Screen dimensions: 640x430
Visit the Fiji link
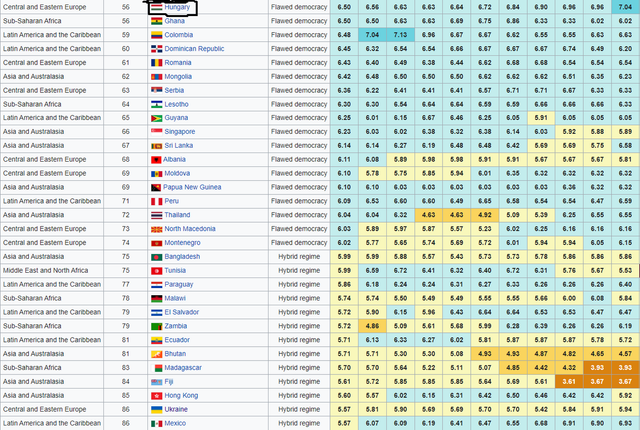coord(169,381)
